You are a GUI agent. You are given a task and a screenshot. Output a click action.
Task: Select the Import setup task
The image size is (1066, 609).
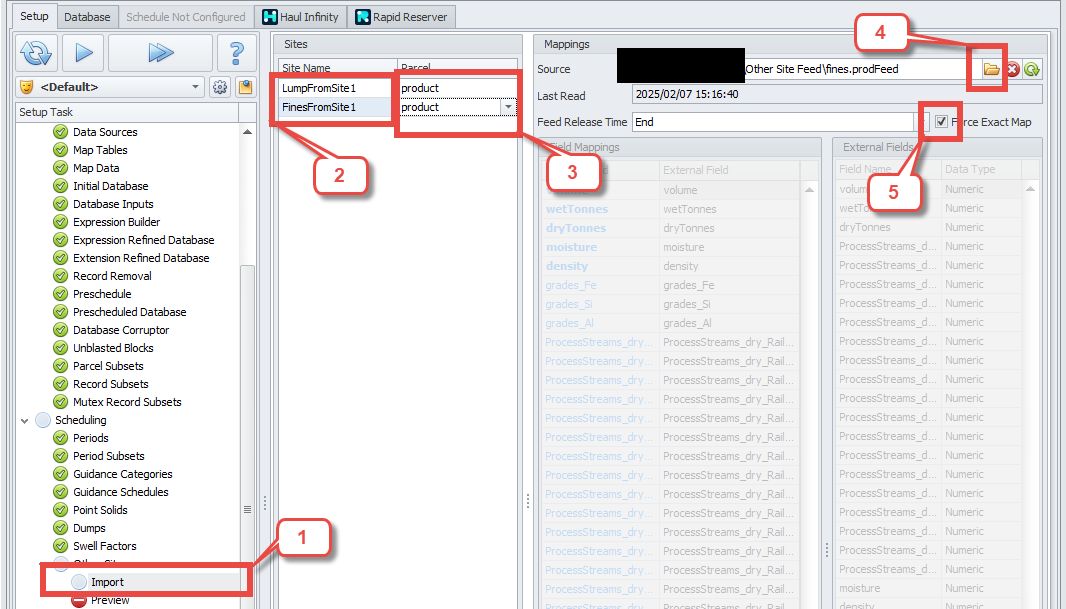107,582
